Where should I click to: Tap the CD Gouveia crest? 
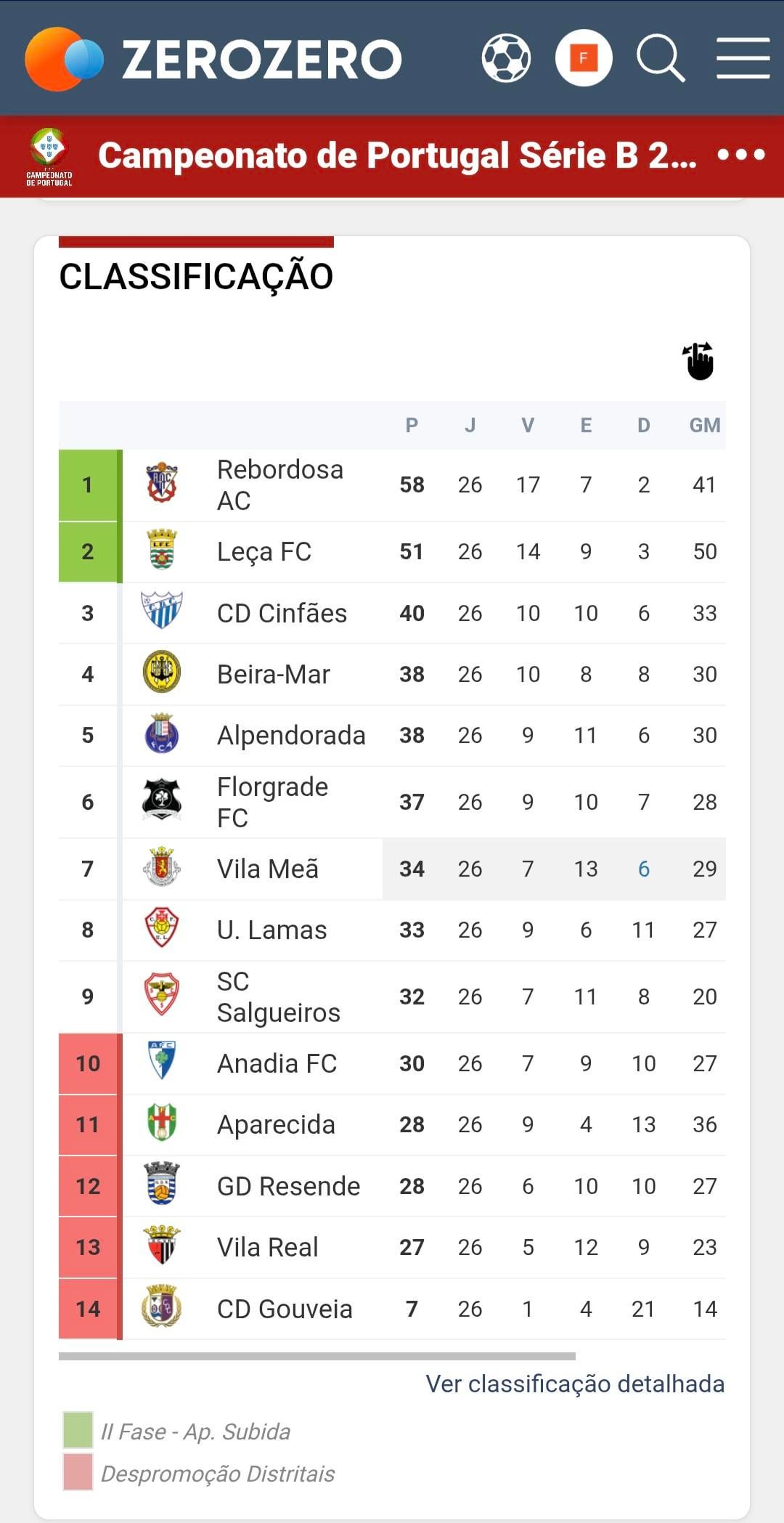pos(162,1307)
